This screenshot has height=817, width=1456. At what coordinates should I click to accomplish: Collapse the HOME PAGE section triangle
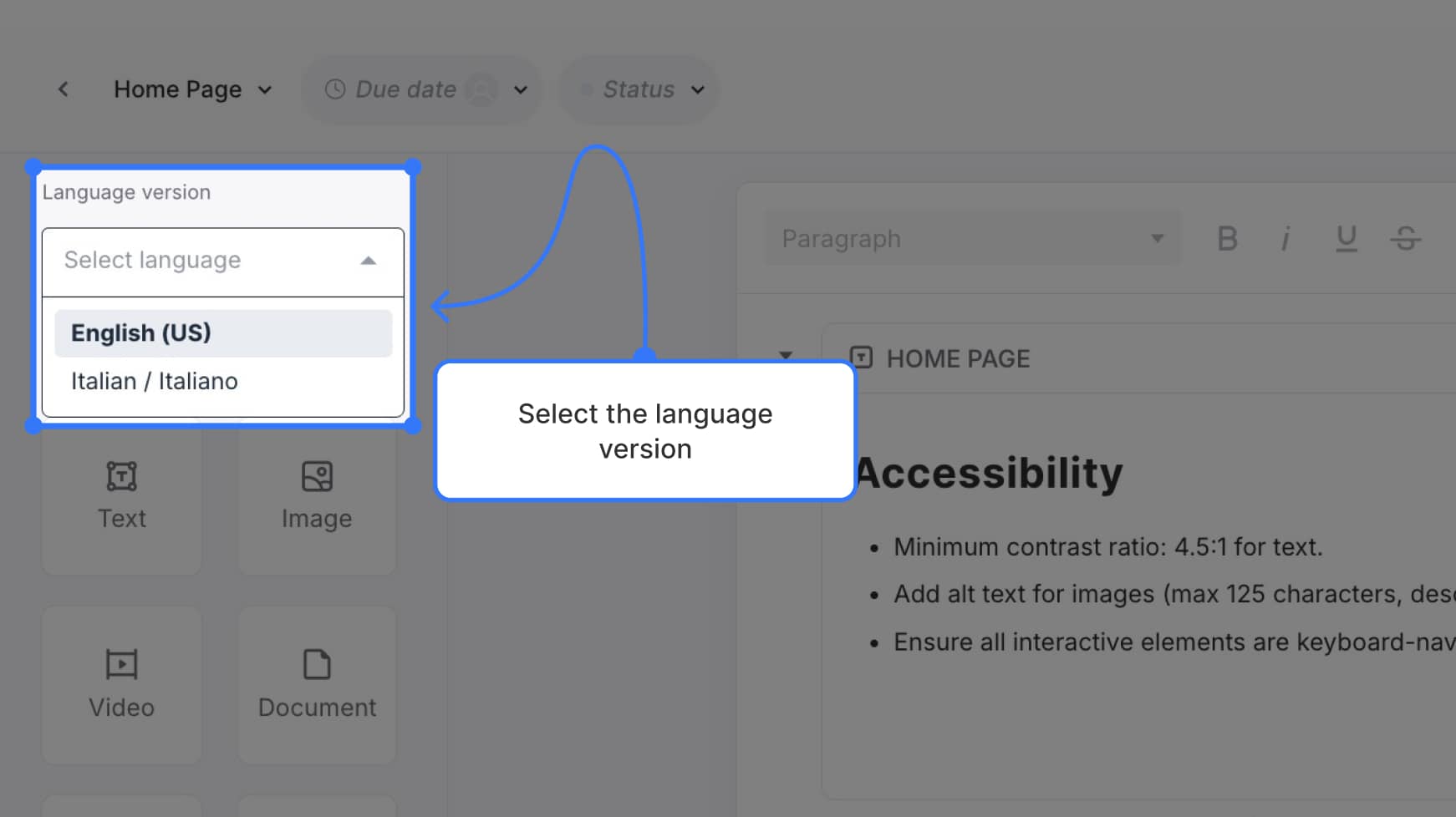(786, 356)
